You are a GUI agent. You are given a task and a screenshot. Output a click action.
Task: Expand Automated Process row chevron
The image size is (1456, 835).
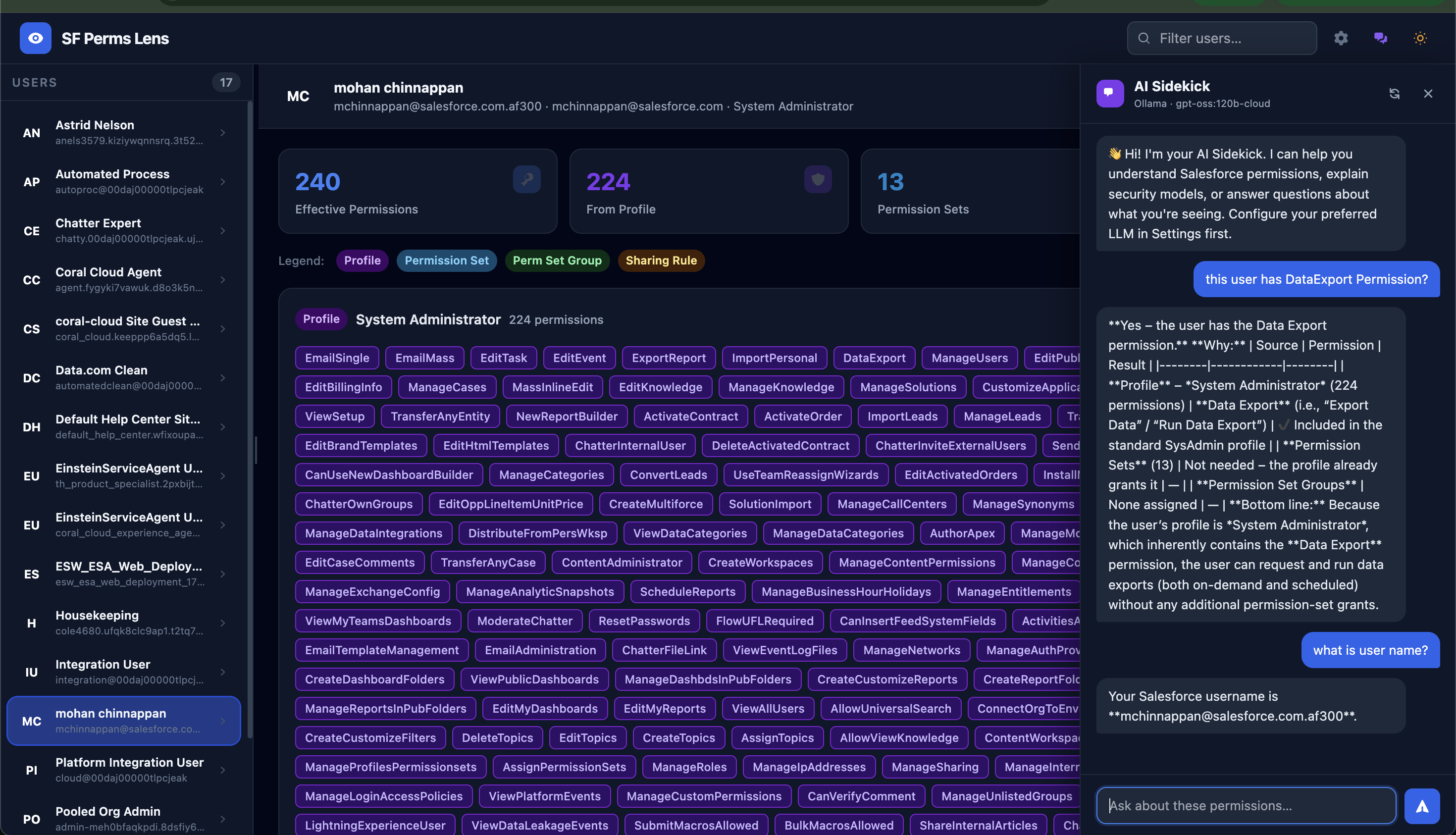coord(222,182)
